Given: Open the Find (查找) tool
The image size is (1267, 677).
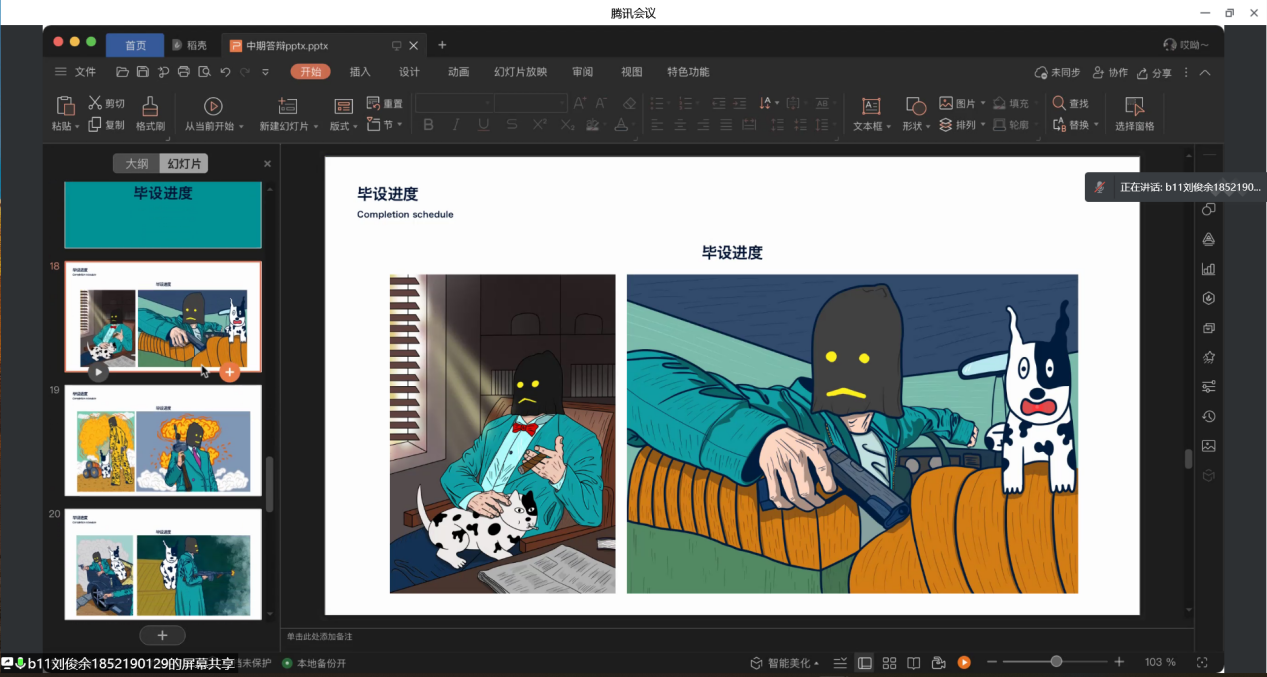Looking at the screenshot, I should point(1071,103).
